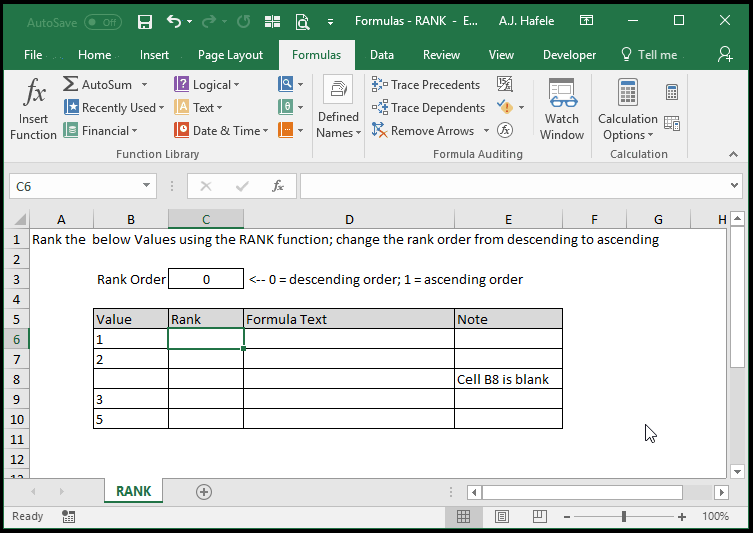The height and width of the screenshot is (533, 753).
Task: Open Text functions dropdown
Action: point(219,108)
